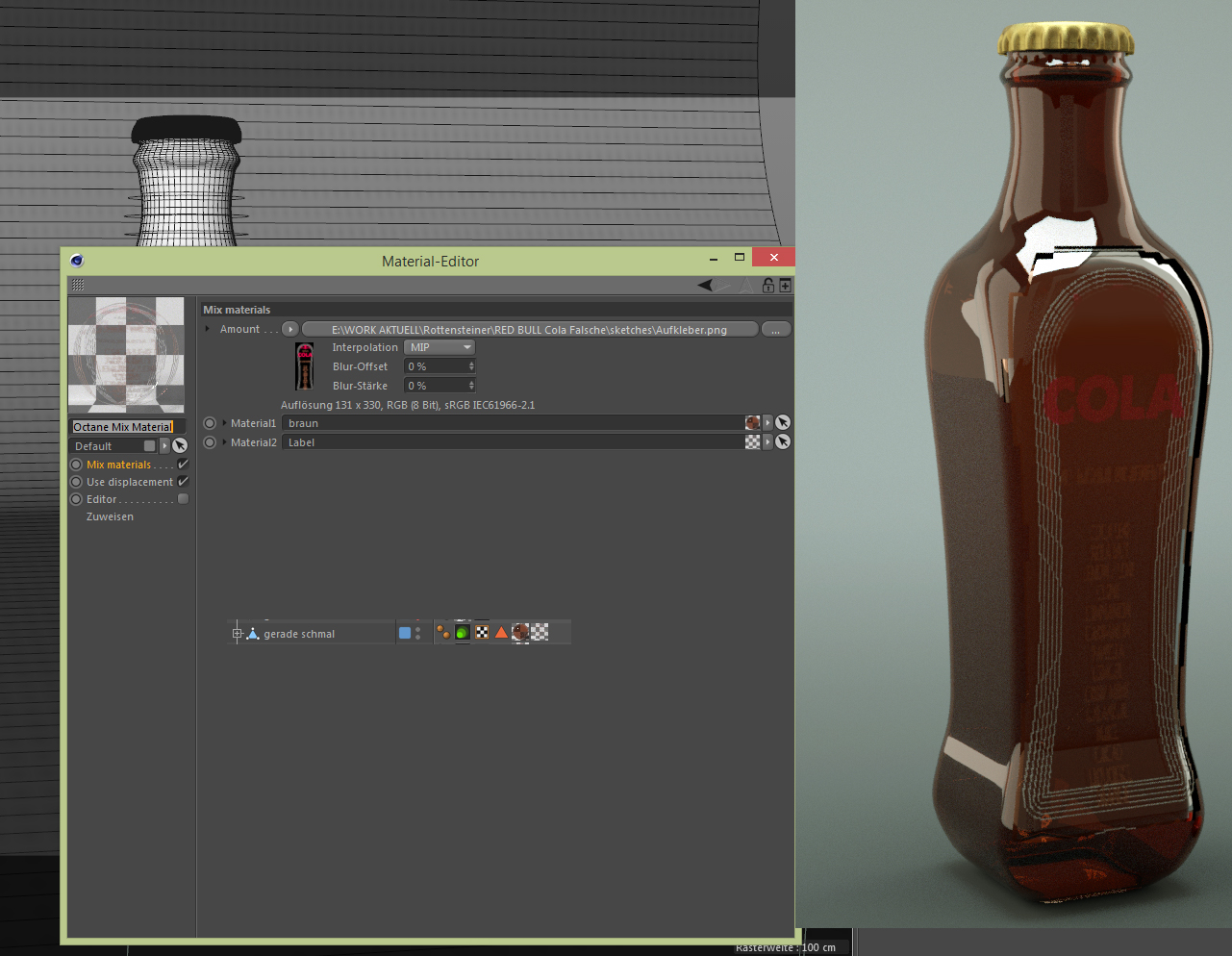Click the Octane Mix Material name field

(x=127, y=426)
